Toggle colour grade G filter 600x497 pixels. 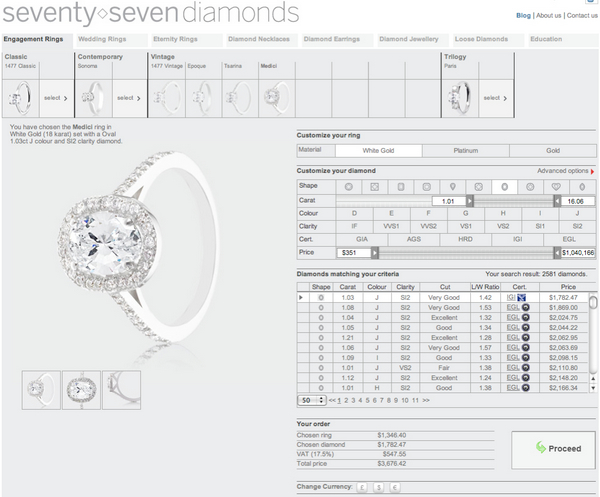(x=466, y=213)
